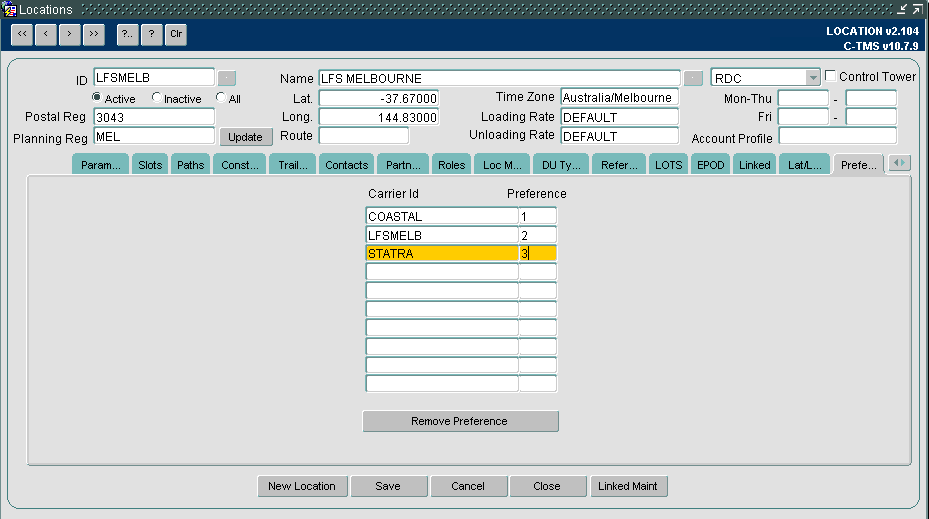
Task: Select the COASTAL carrier id field
Action: 442,216
